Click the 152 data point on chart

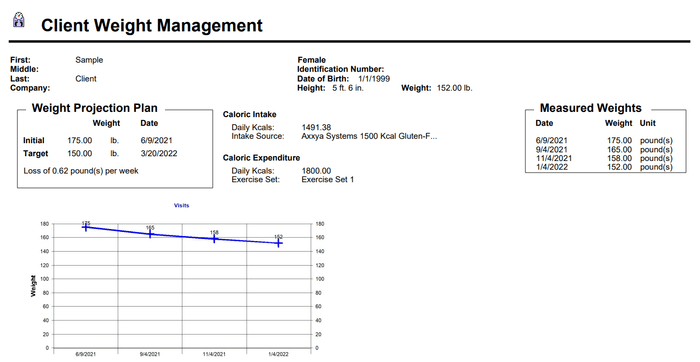279,243
